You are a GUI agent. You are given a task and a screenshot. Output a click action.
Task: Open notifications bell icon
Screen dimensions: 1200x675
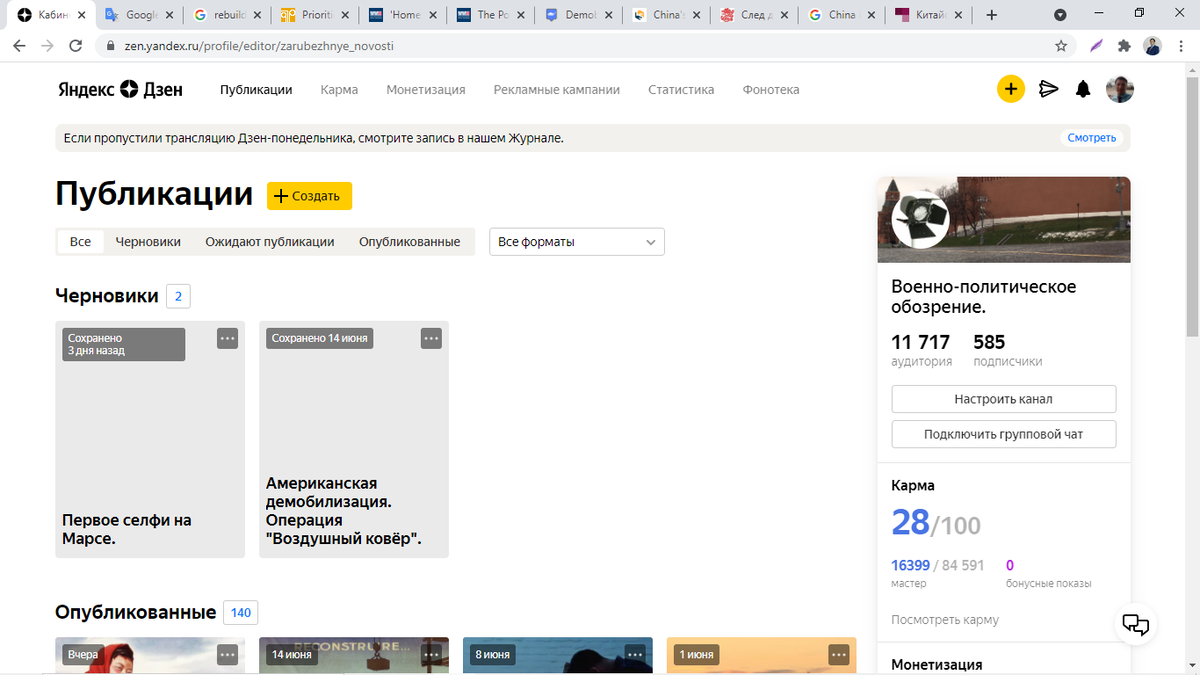(1083, 89)
